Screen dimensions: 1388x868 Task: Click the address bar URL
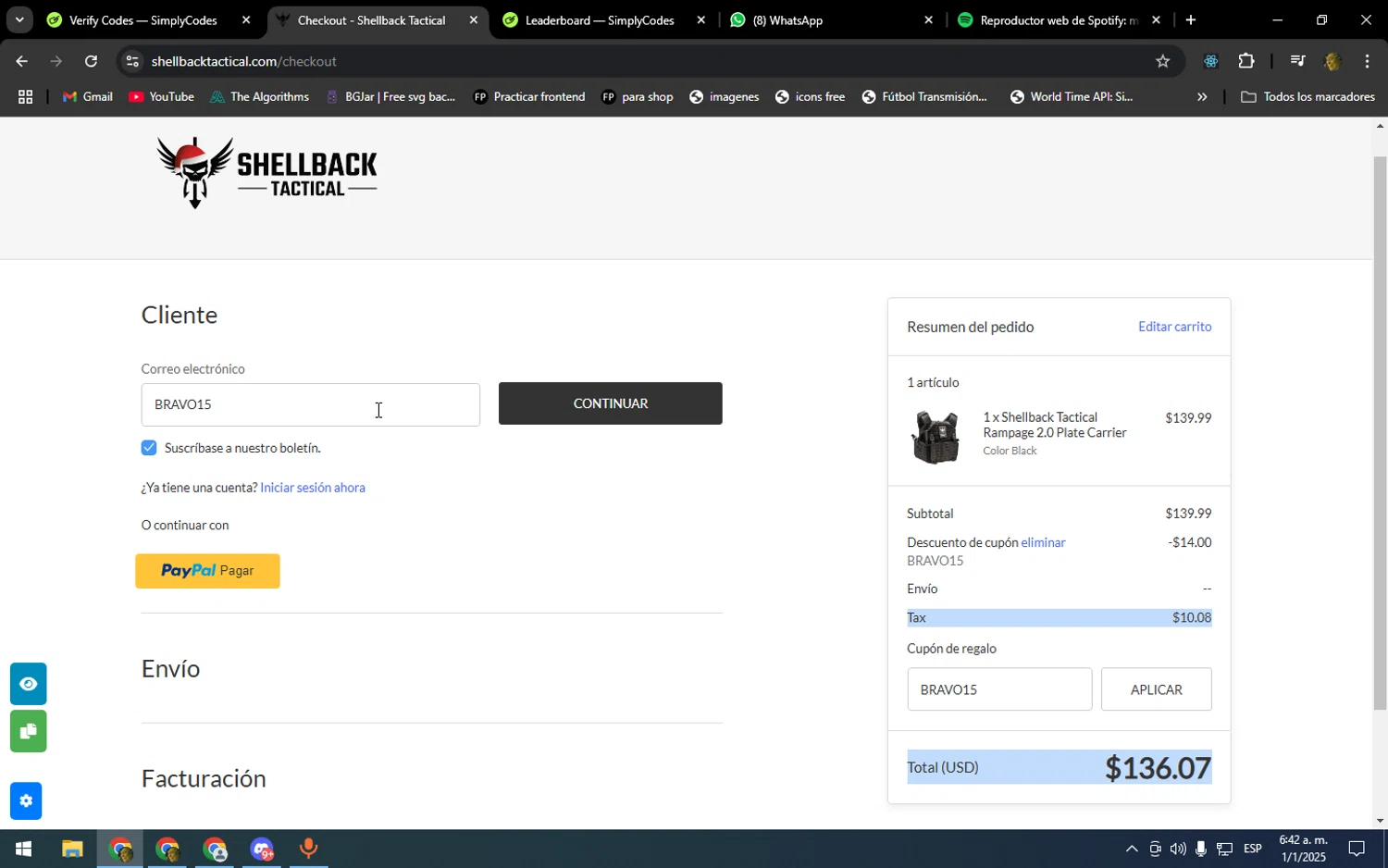(x=244, y=61)
